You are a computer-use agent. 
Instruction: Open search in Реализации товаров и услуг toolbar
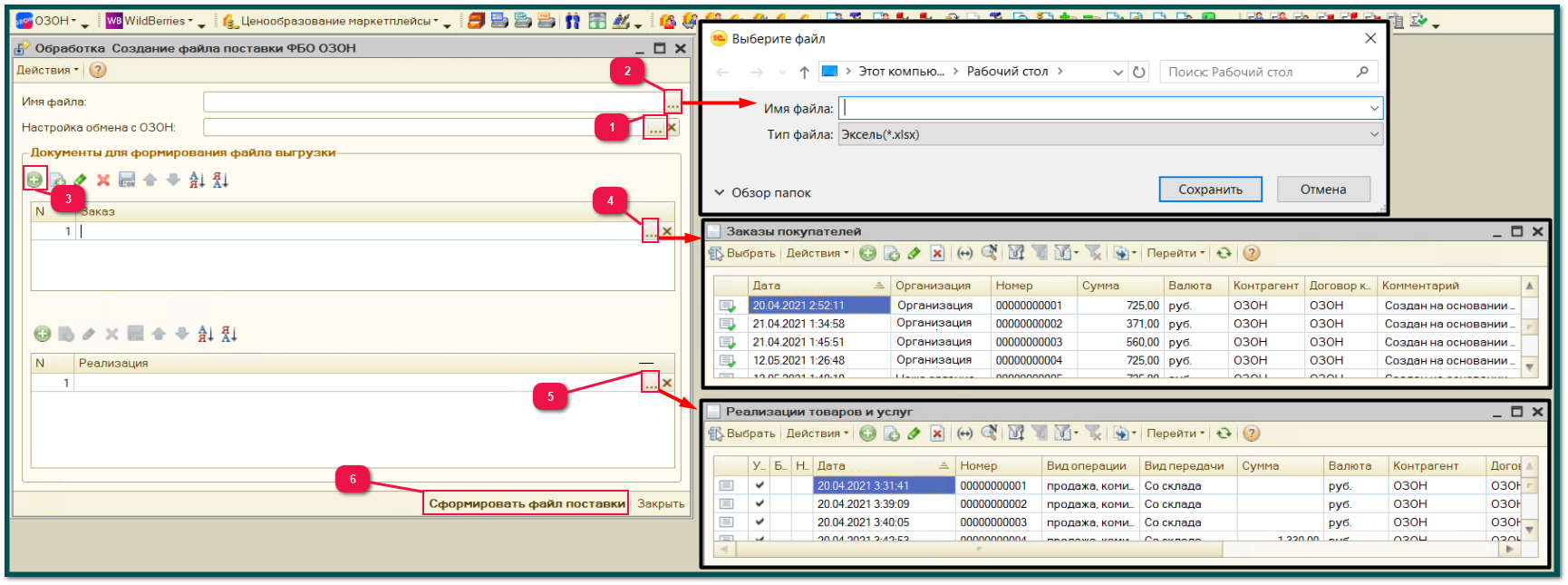[x=989, y=434]
